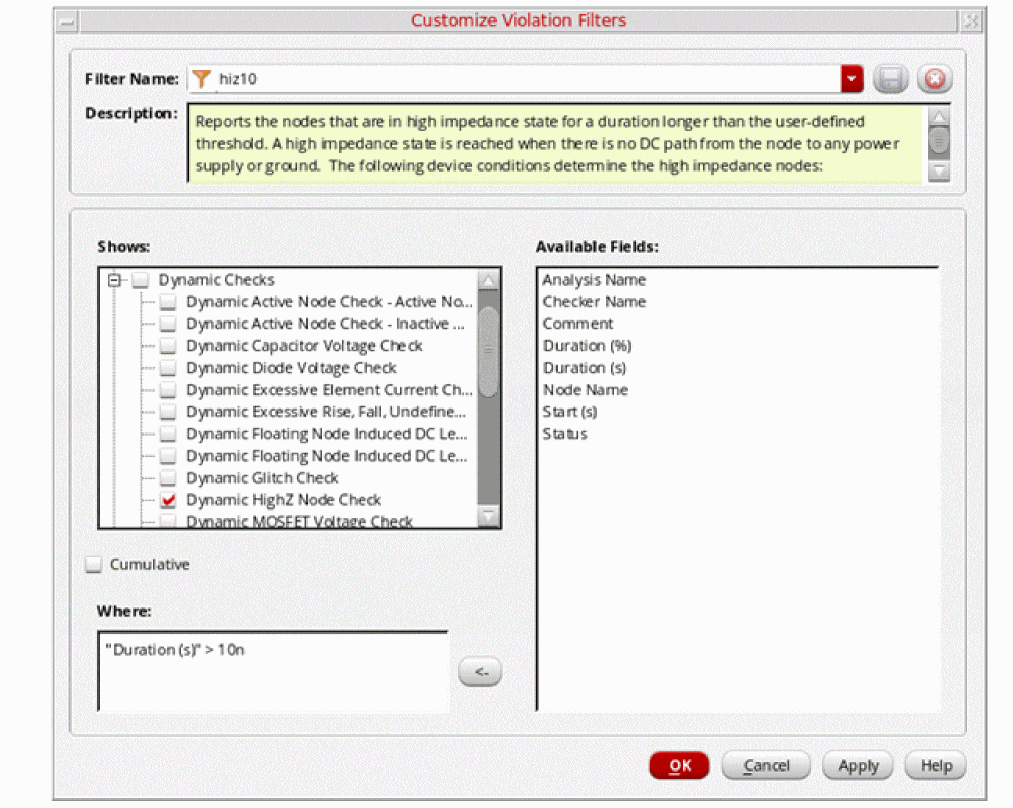Choose Checker Name from Available Fields

point(594,302)
